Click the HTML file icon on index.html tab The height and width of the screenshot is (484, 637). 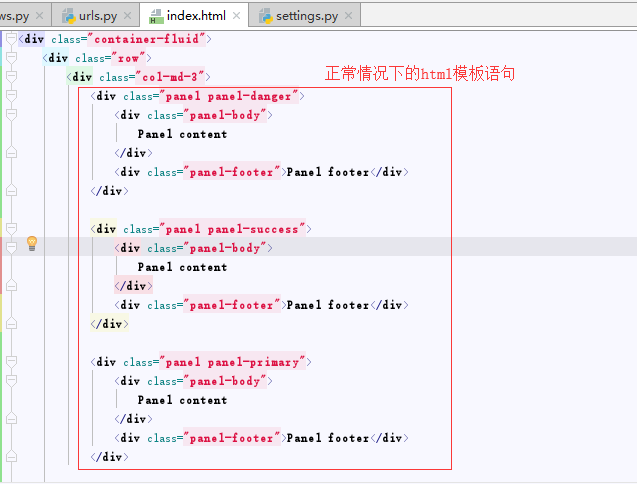[x=156, y=16]
